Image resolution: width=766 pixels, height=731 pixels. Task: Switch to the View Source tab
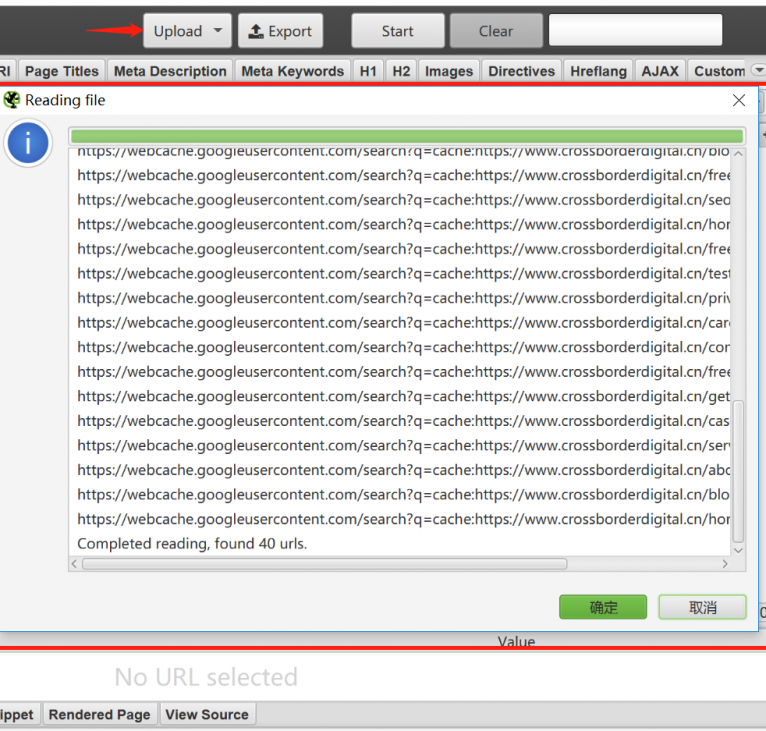point(207,714)
